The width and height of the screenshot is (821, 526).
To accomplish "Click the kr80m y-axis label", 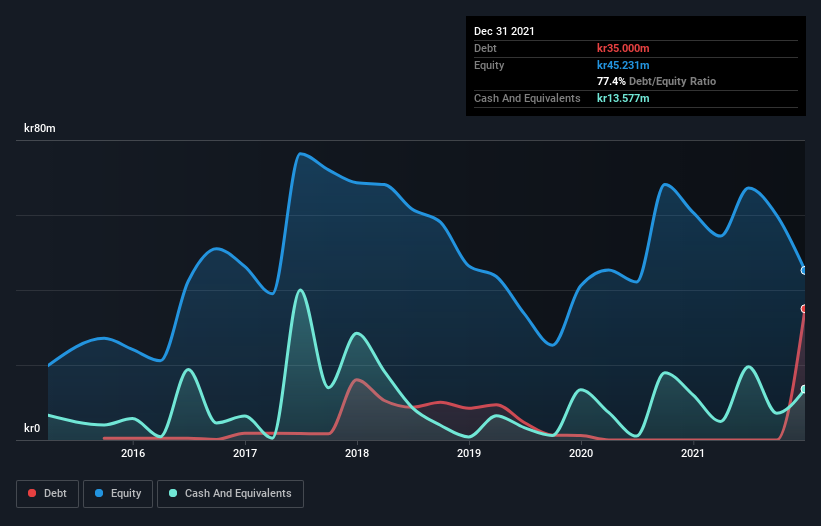I will coord(40,128).
